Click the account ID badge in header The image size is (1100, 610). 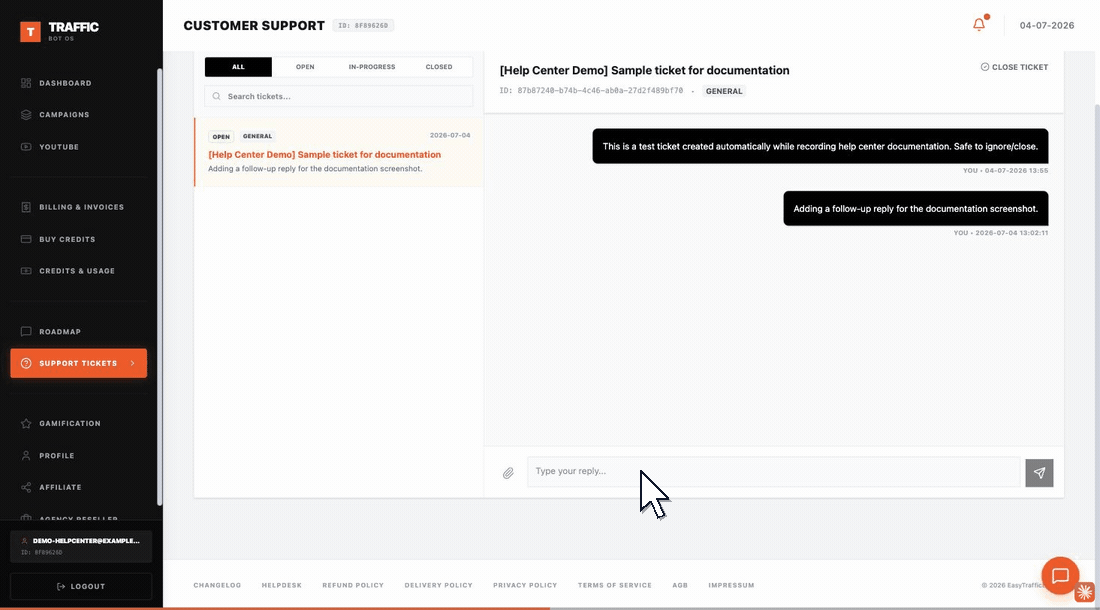coord(363,25)
